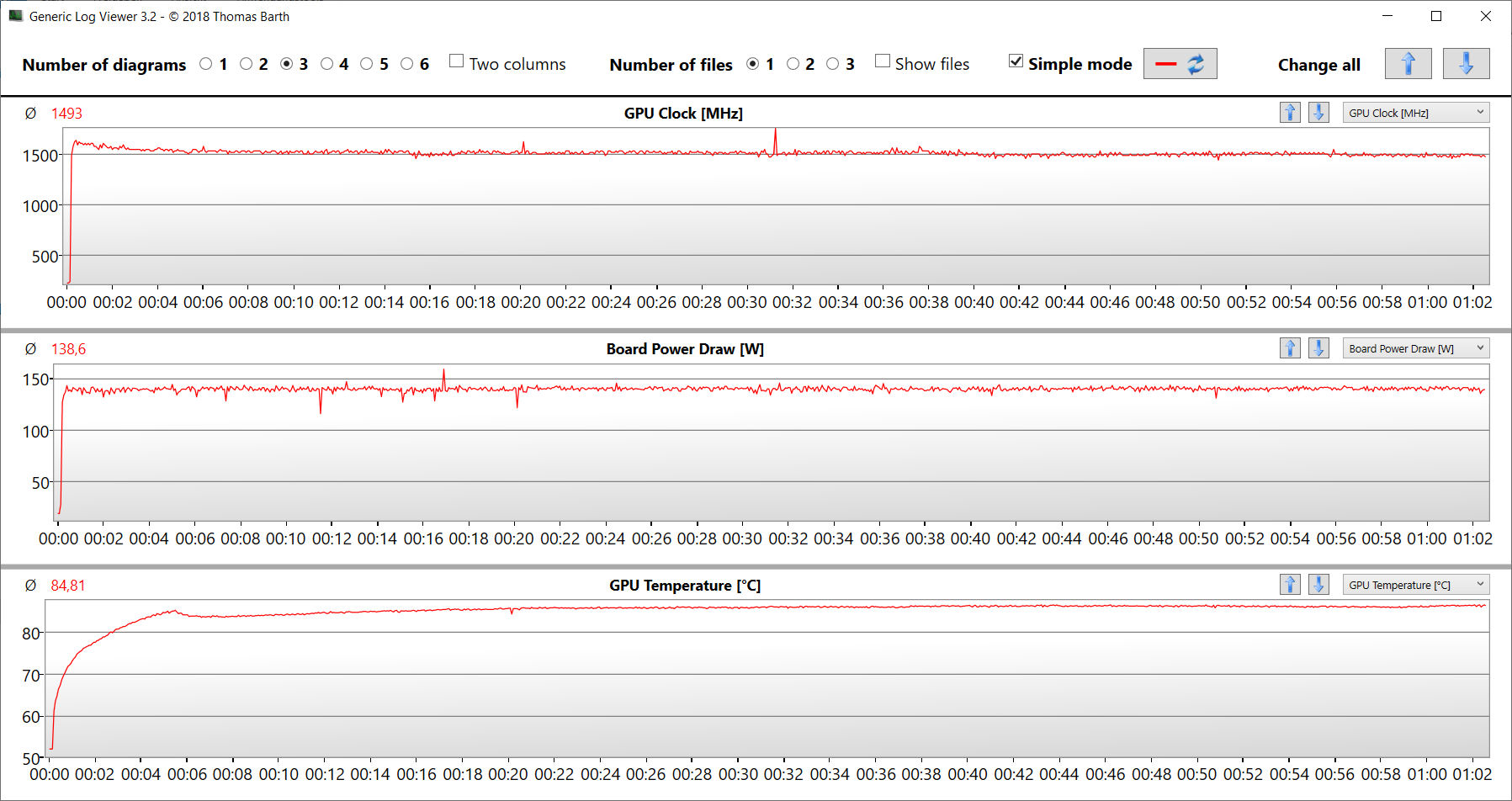Open the GPU Temperature [°C] dropdown
Viewport: 1512px width, 801px height.
(x=1415, y=585)
